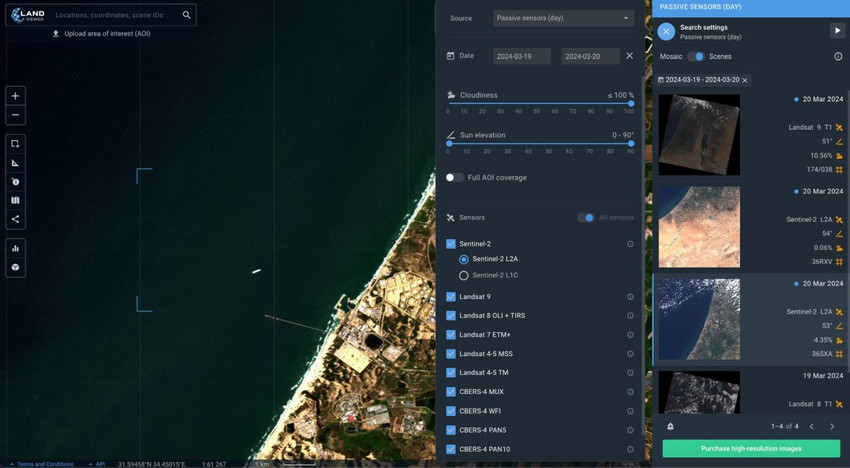Show info for Landsat 8 OLI + TIRS
Viewport: 850px width, 468px height.
coord(630,316)
